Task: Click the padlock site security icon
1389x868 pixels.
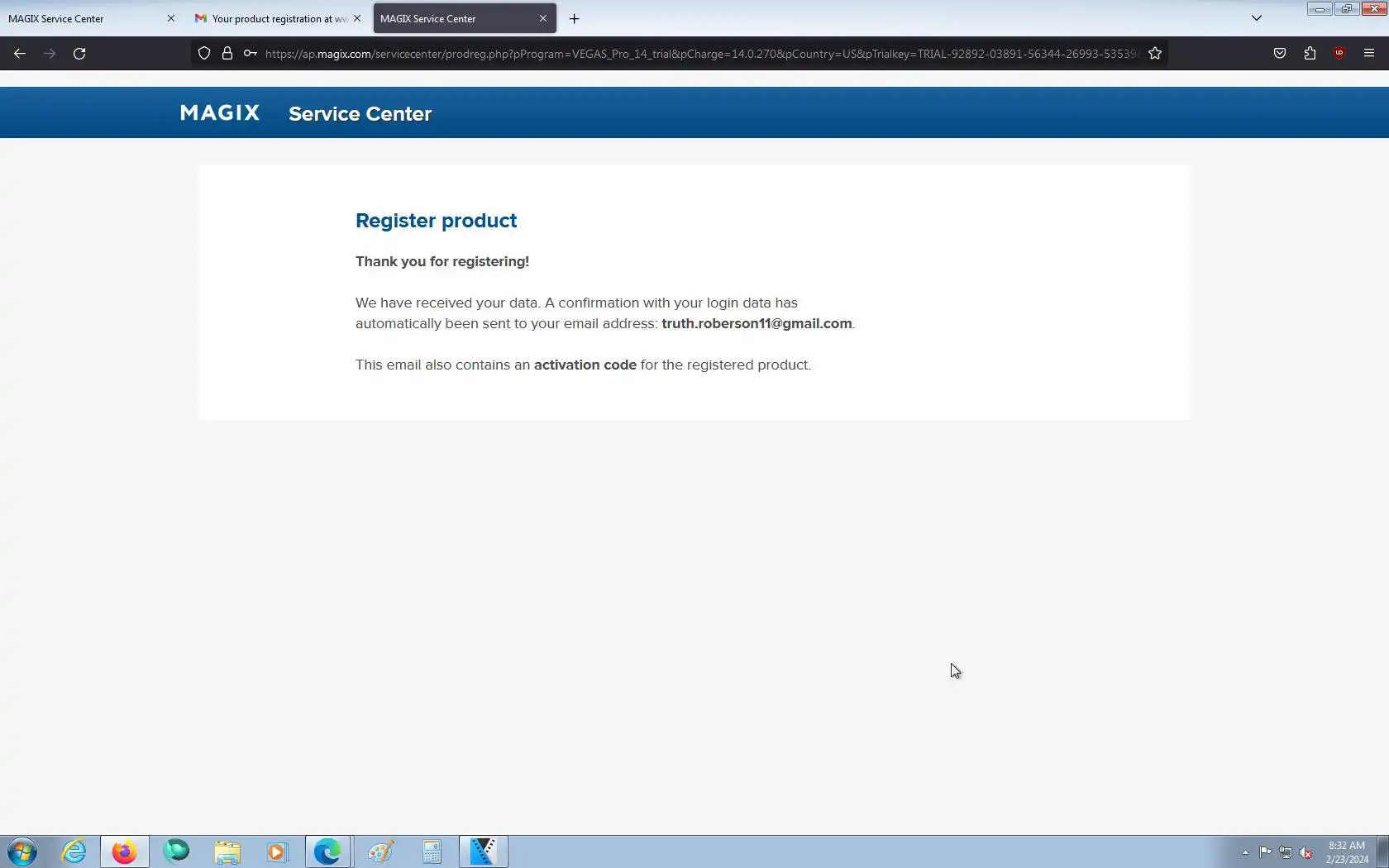Action: 227,53
